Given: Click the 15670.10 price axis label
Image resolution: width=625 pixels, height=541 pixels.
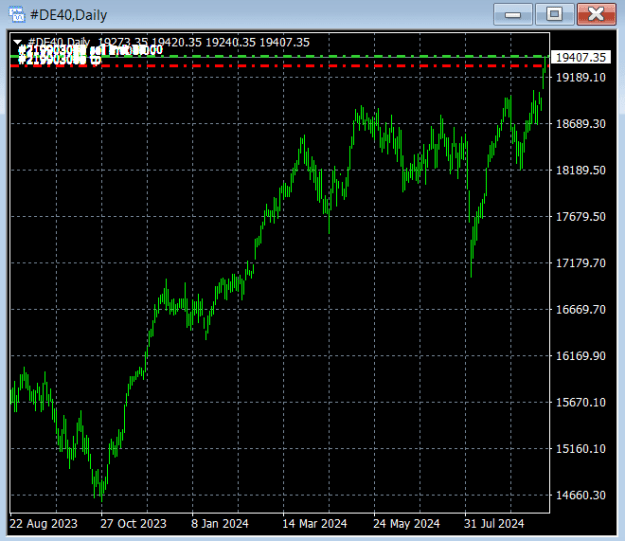Looking at the screenshot, I should coord(580,402).
